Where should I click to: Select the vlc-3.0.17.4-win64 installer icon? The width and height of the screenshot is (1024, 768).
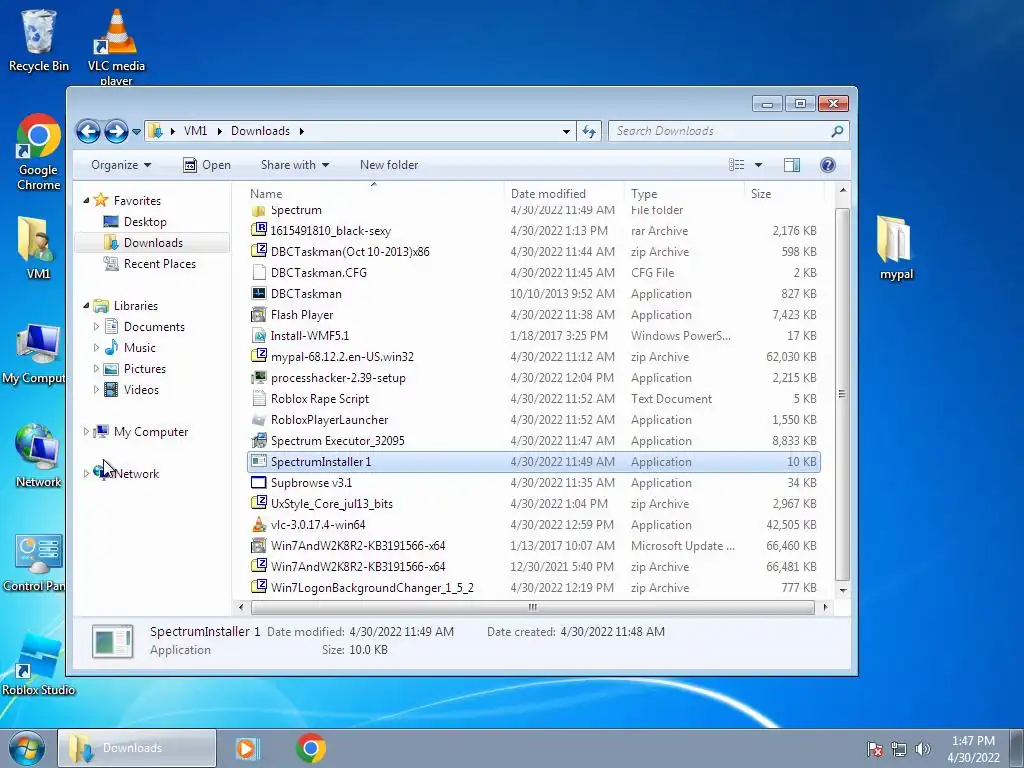[259, 524]
